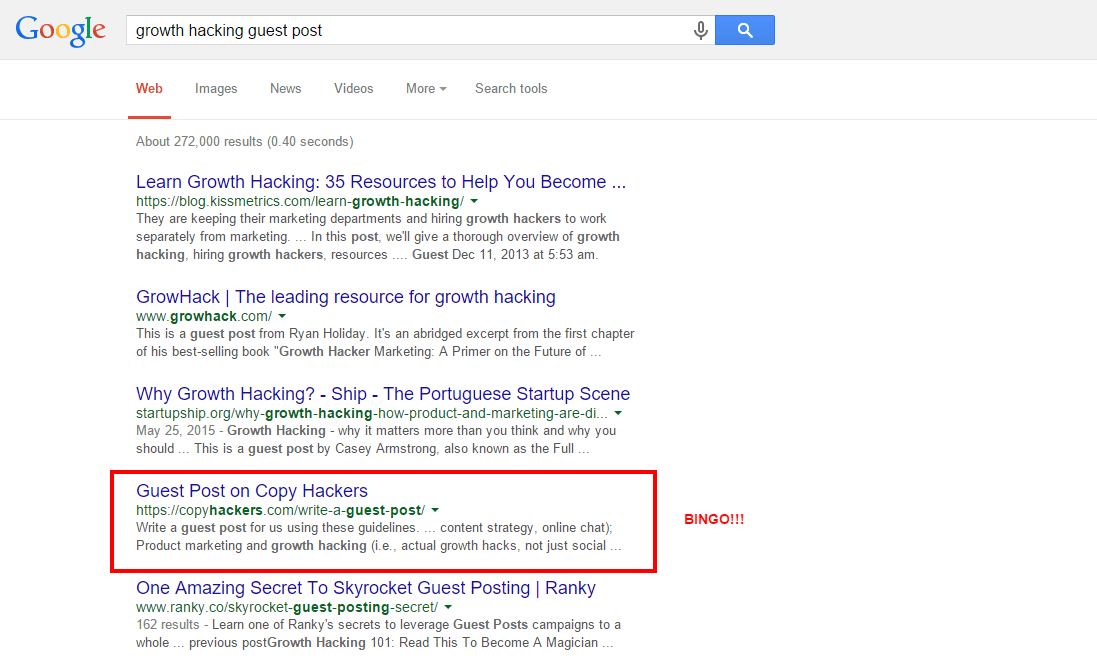Click snippet starting 'May 25, 2015 - Growth Hacking'

376,439
